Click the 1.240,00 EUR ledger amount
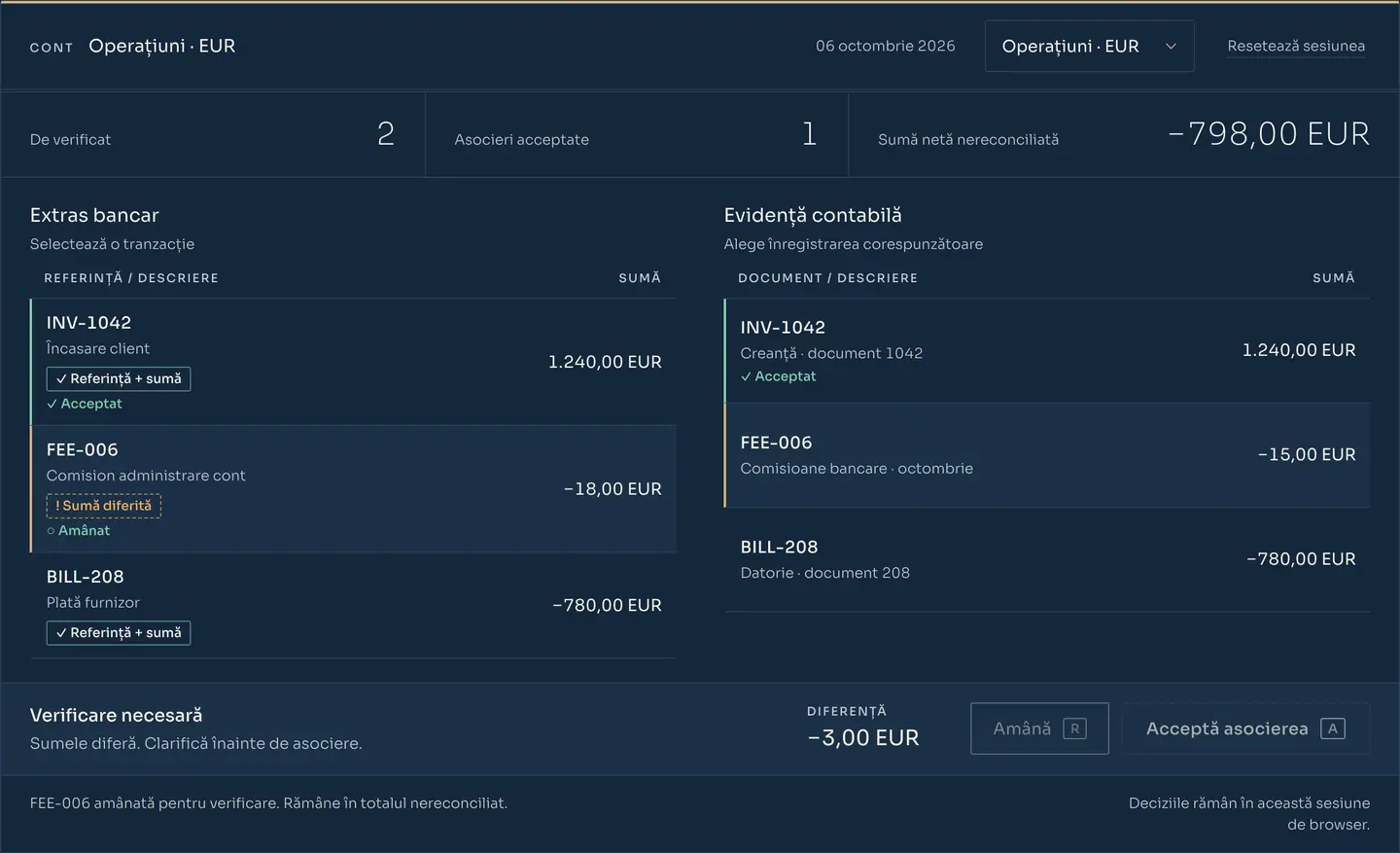1400x853 pixels. click(x=1299, y=350)
